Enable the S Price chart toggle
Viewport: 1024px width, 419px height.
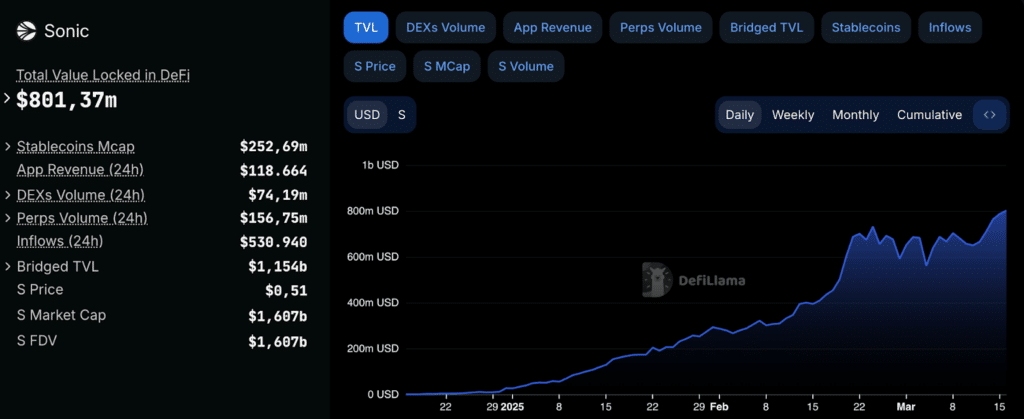[375, 66]
